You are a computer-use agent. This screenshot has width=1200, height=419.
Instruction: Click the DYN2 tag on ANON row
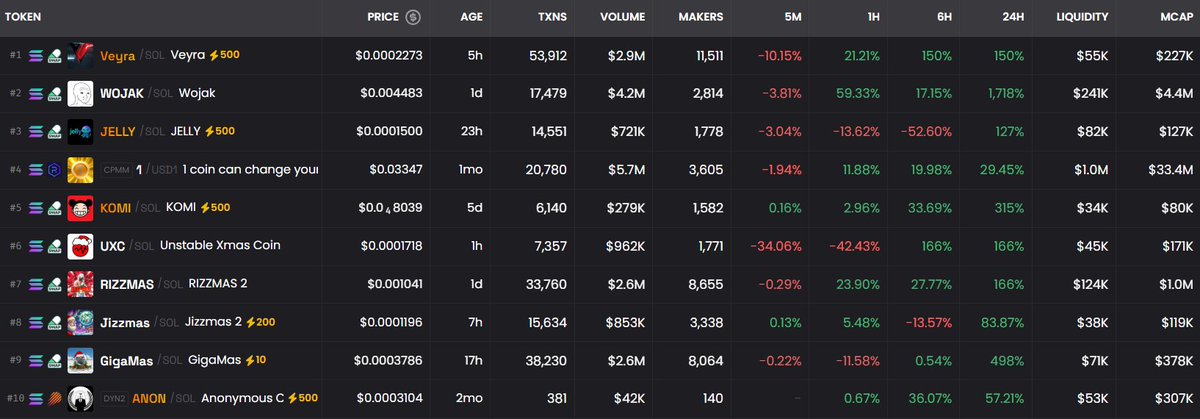112,397
